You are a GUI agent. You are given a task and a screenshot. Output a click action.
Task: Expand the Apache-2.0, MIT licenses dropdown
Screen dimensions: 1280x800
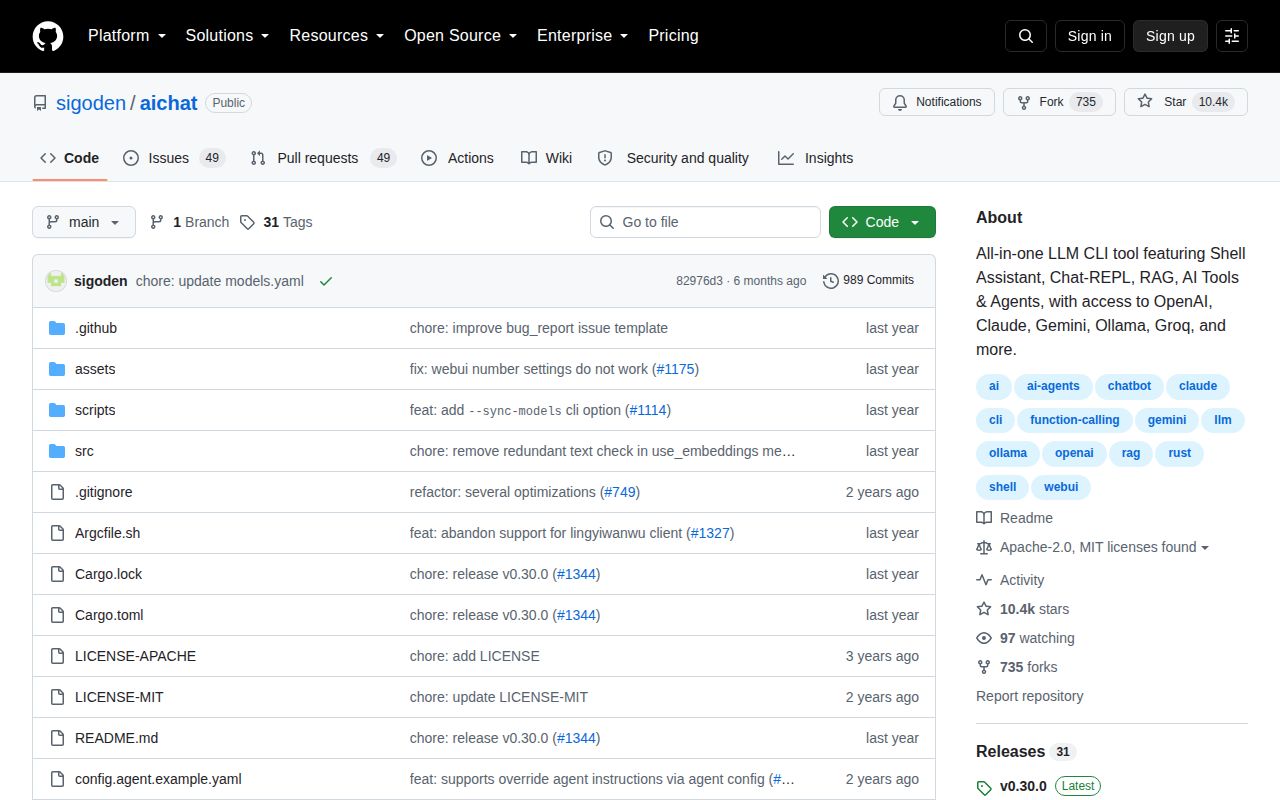click(1104, 547)
